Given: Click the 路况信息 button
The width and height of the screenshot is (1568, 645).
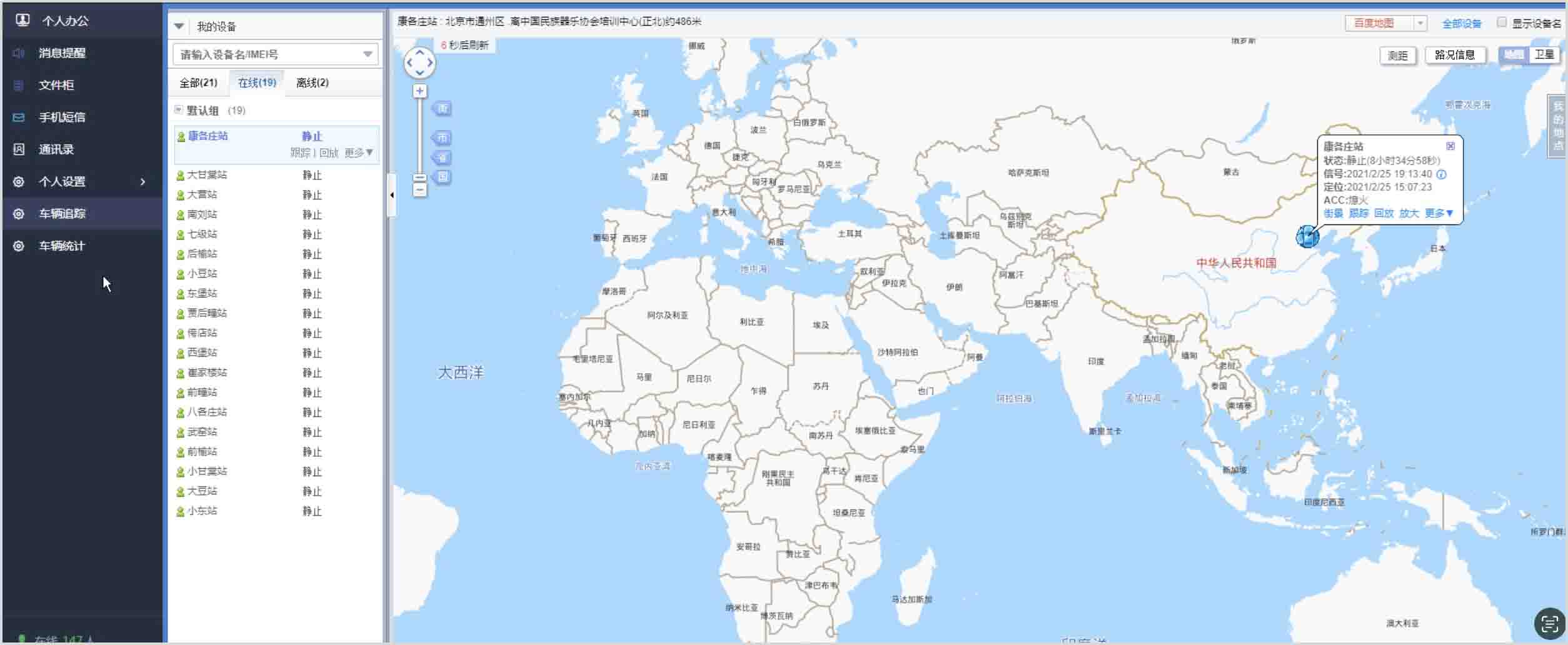Looking at the screenshot, I should [x=1454, y=55].
